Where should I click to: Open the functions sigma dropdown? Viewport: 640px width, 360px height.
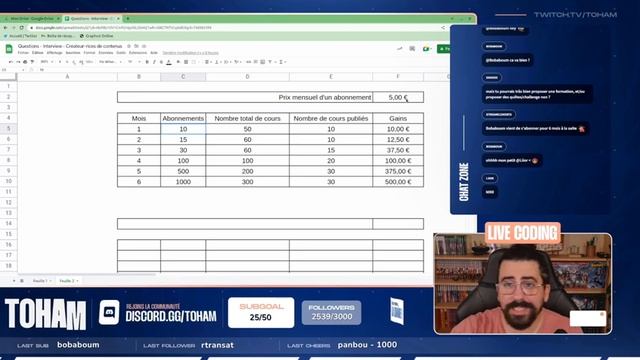click(282, 62)
